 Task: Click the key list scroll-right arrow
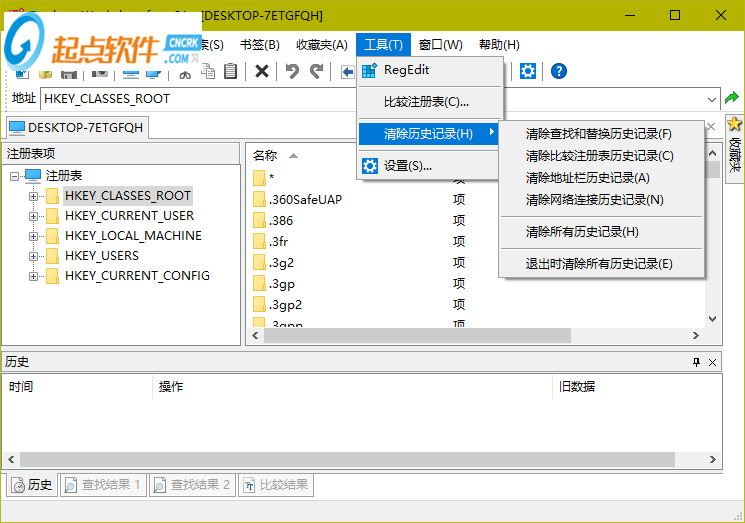tap(696, 335)
